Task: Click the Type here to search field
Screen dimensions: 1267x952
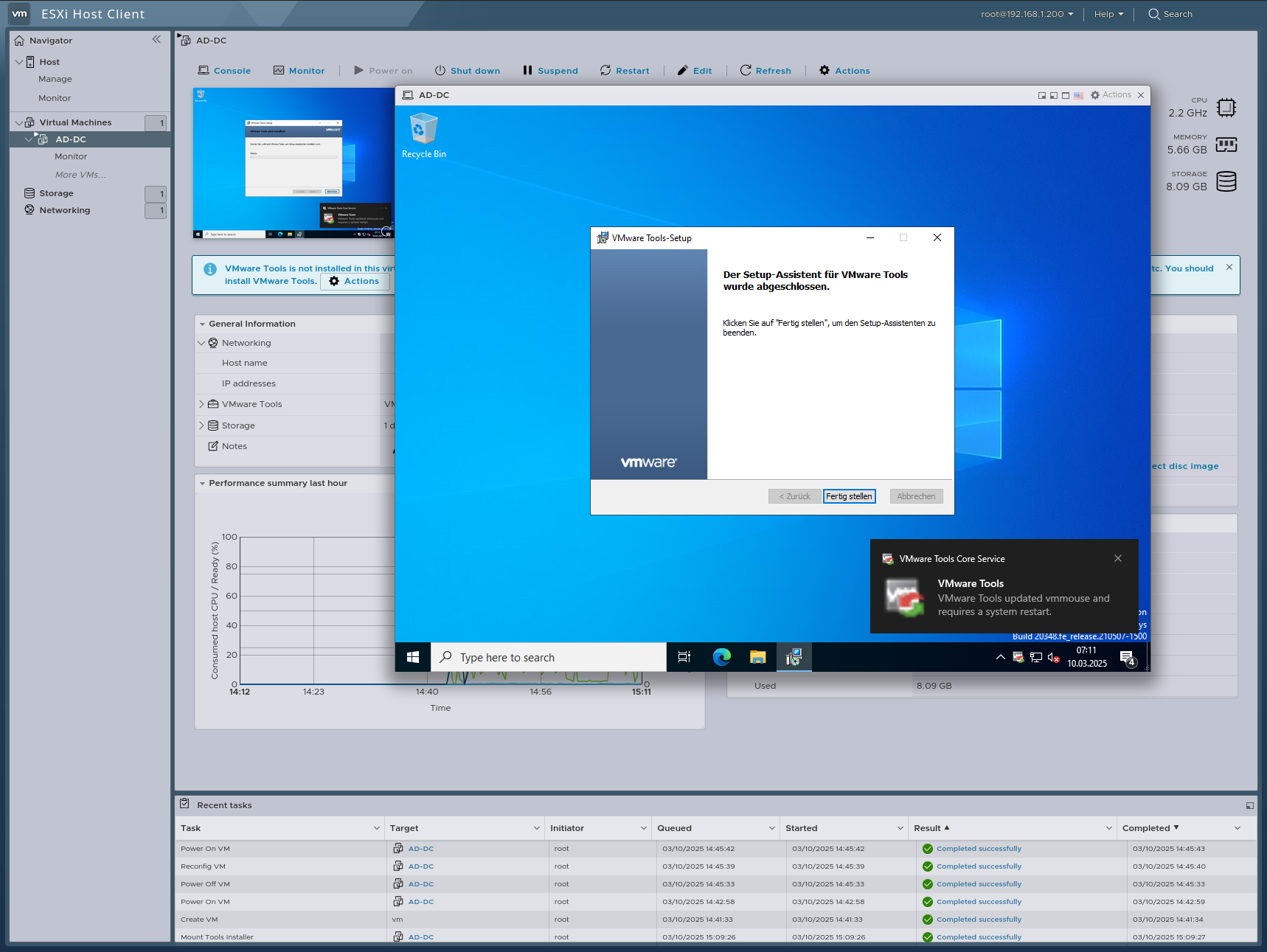Action: [x=549, y=656]
